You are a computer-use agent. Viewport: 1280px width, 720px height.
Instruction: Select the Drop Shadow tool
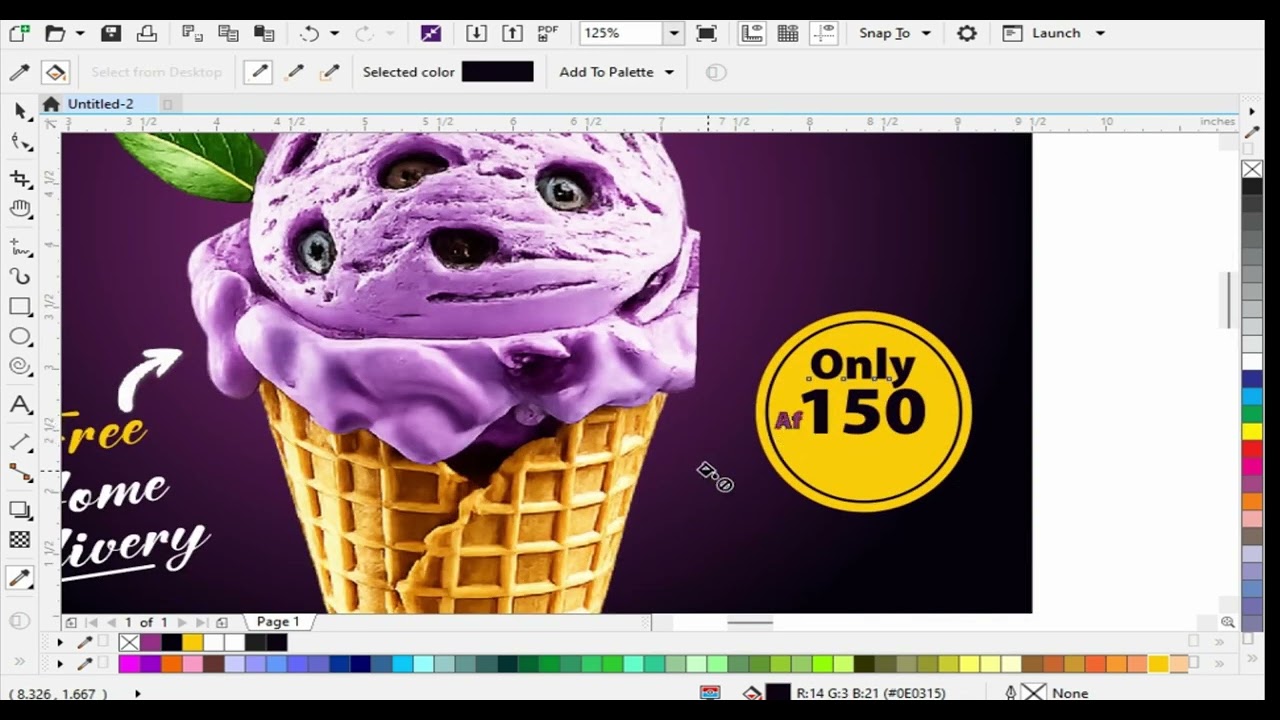point(20,510)
